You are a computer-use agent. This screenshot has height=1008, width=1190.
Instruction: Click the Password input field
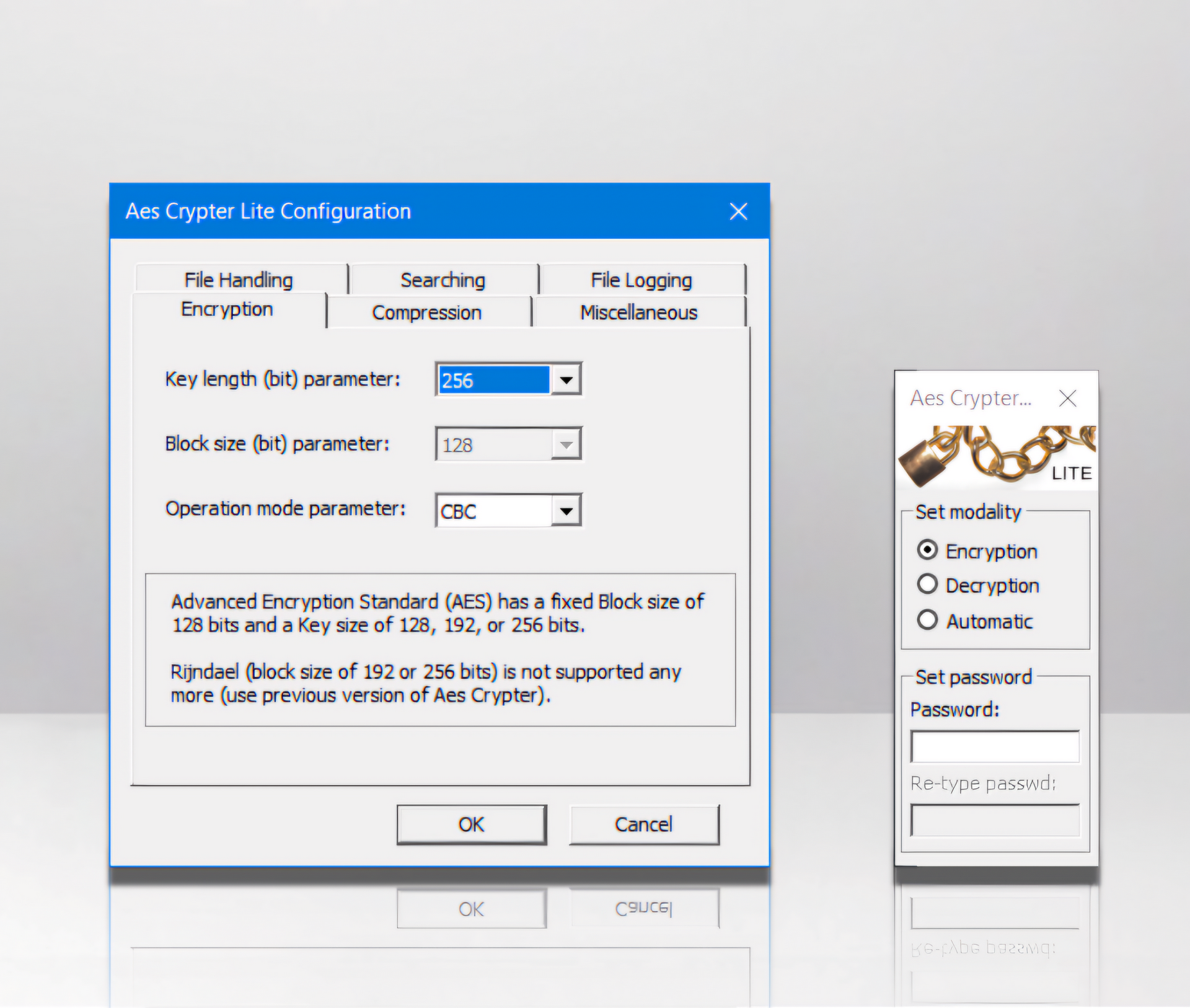pyautogui.click(x=995, y=746)
